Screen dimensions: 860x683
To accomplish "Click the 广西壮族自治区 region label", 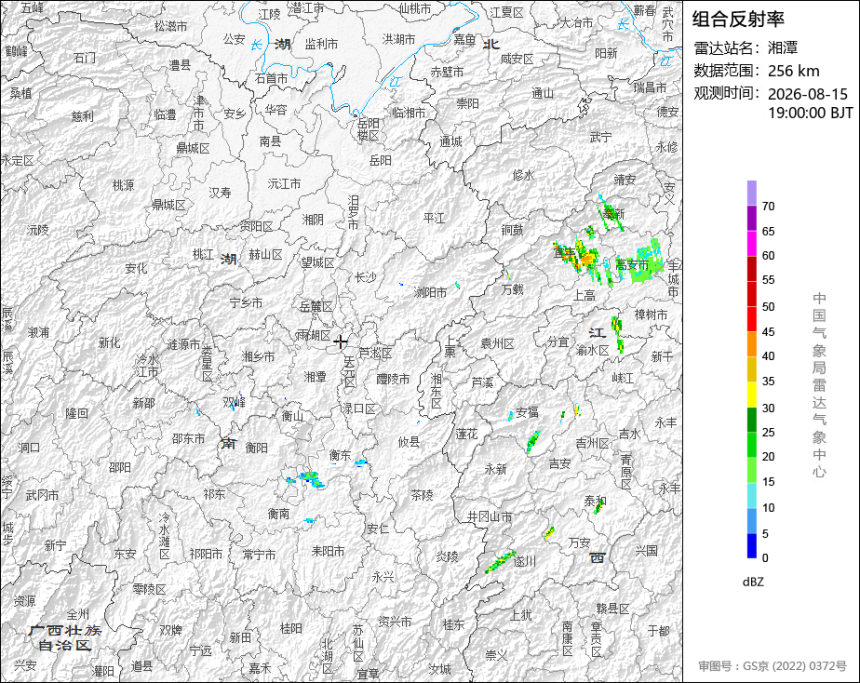I will point(65,638).
